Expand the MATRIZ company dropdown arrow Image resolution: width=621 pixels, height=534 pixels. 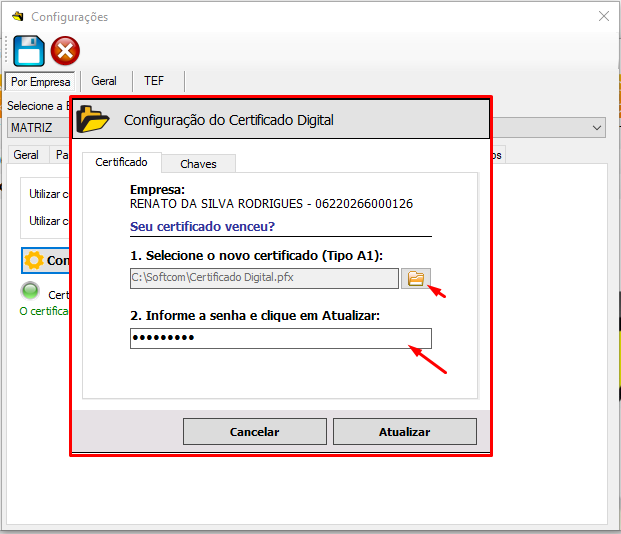(597, 128)
